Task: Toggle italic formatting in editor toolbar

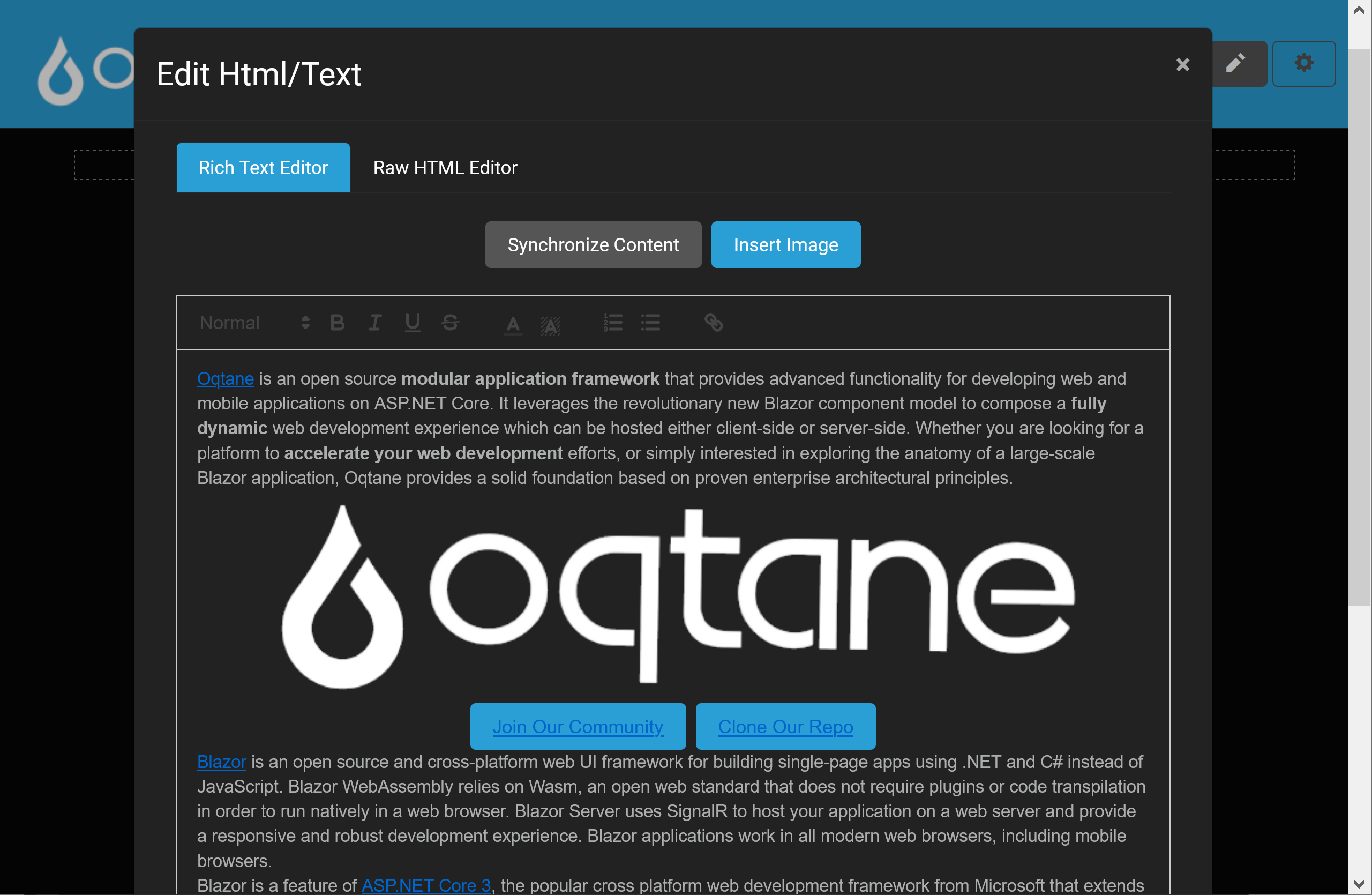Action: point(374,323)
